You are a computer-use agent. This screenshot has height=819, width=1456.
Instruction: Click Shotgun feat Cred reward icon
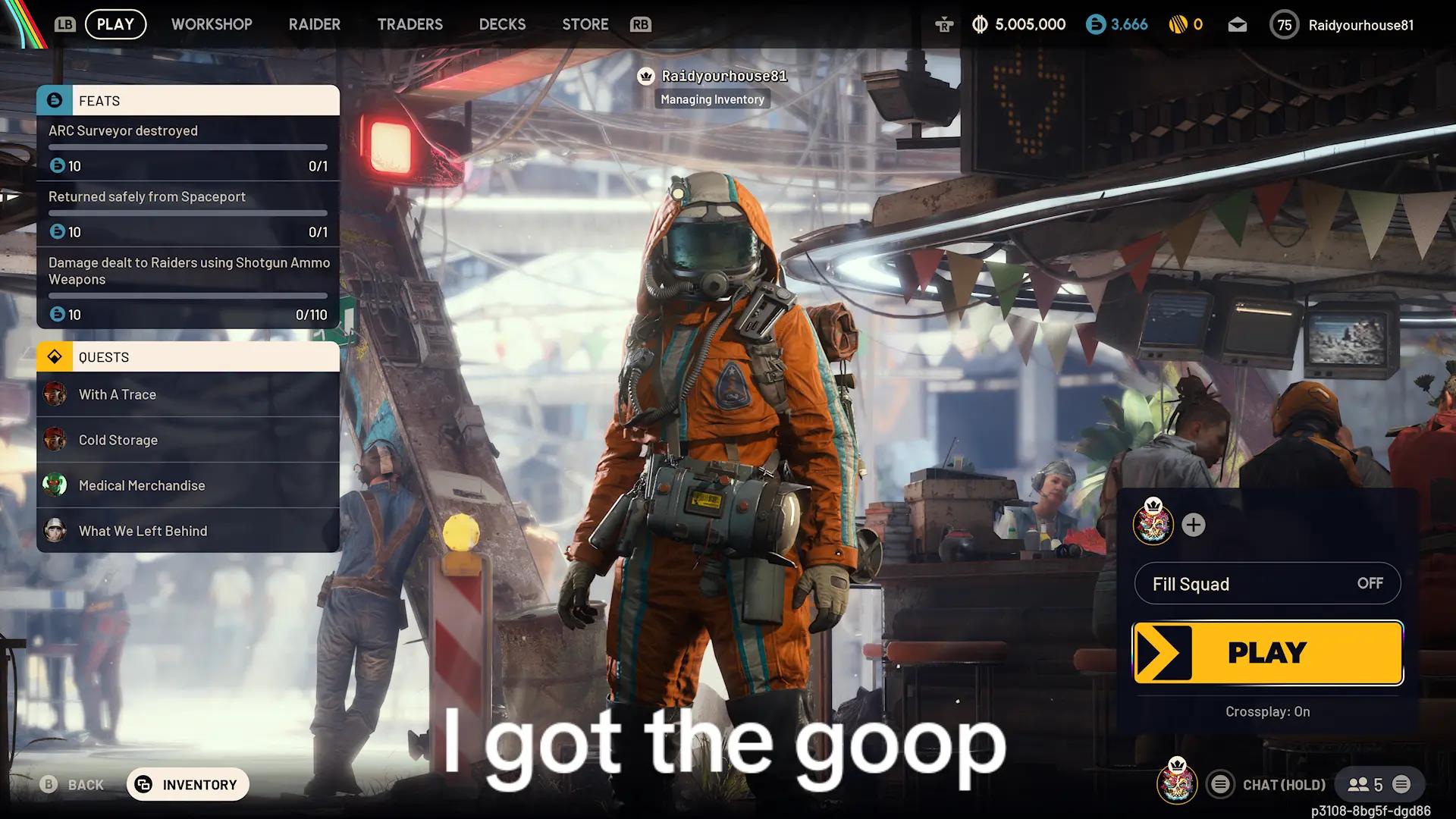click(x=57, y=314)
